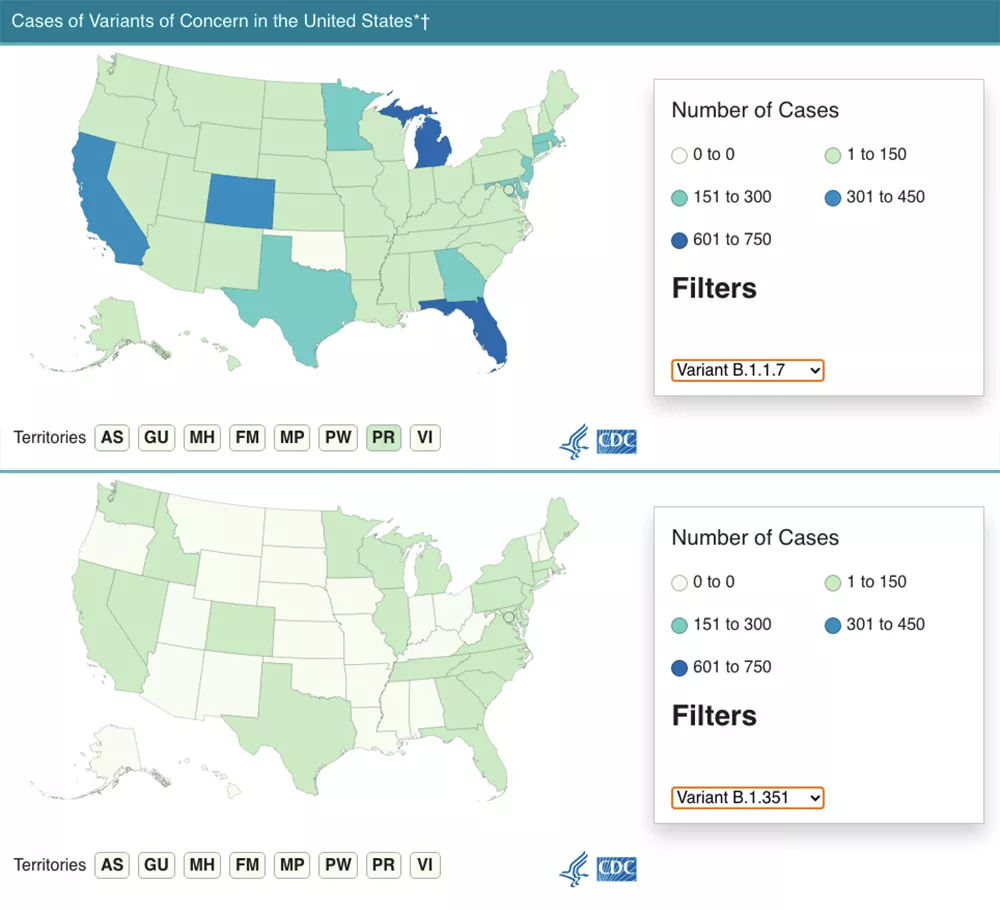Click California on the B.1.1.7 map
Screen dimensions: 1000x910
point(102,201)
